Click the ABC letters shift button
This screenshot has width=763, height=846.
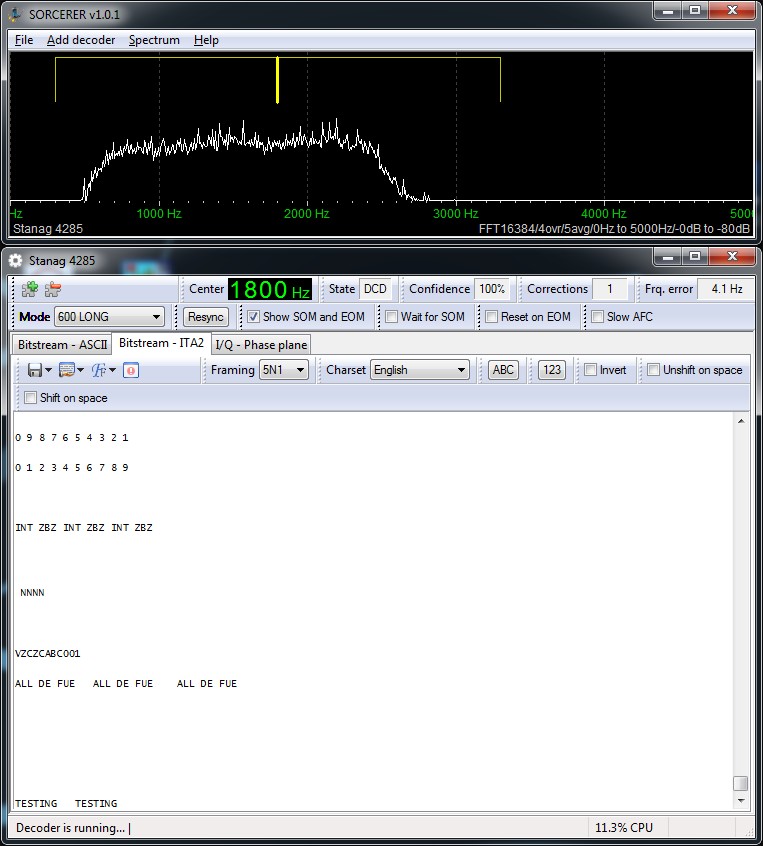(x=504, y=370)
